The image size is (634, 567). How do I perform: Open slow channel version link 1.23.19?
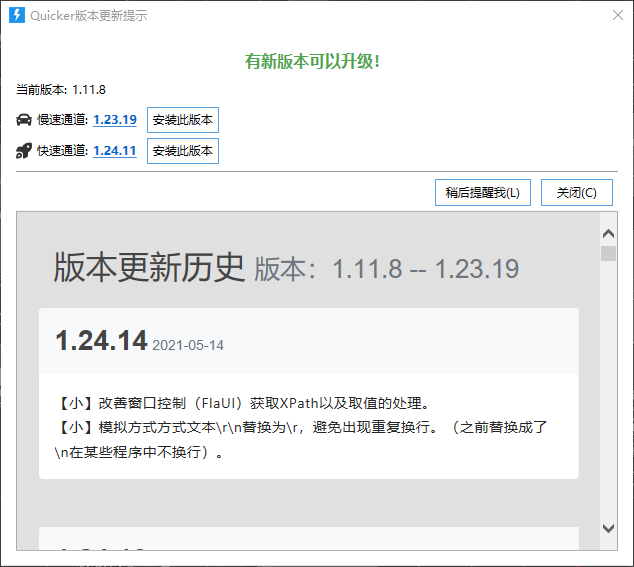click(115, 120)
